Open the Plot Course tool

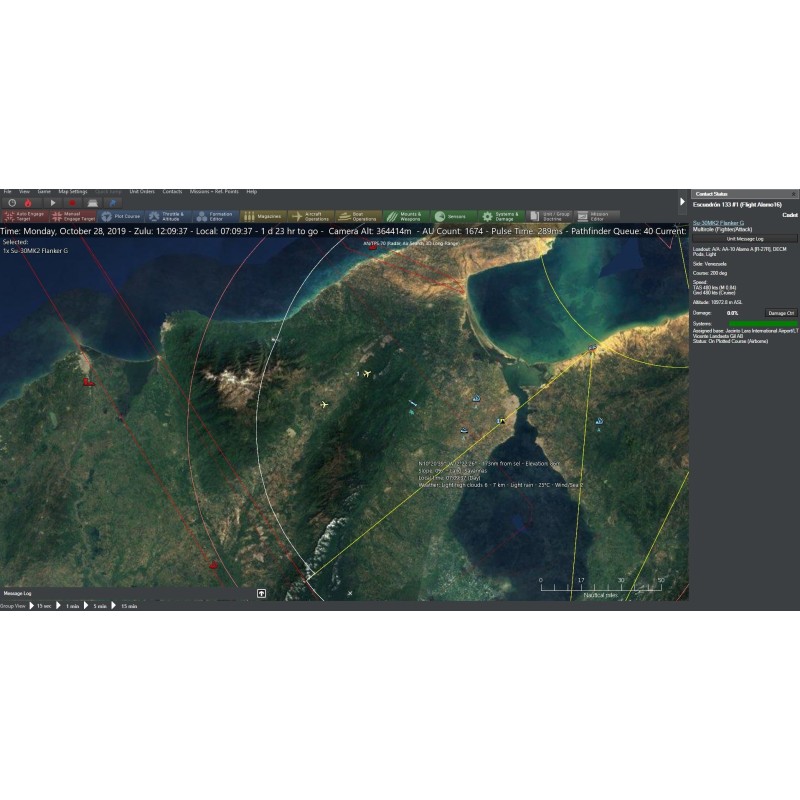tap(120, 215)
